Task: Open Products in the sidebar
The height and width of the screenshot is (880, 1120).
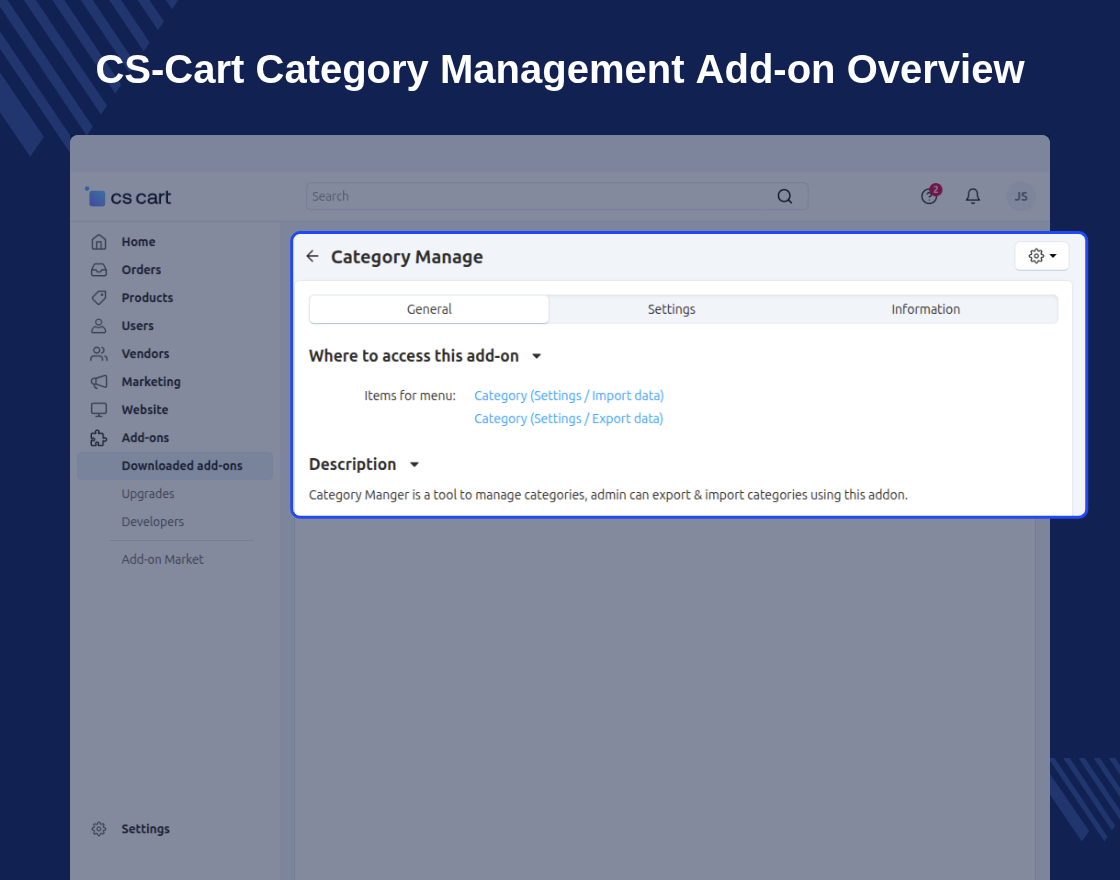Action: [147, 298]
